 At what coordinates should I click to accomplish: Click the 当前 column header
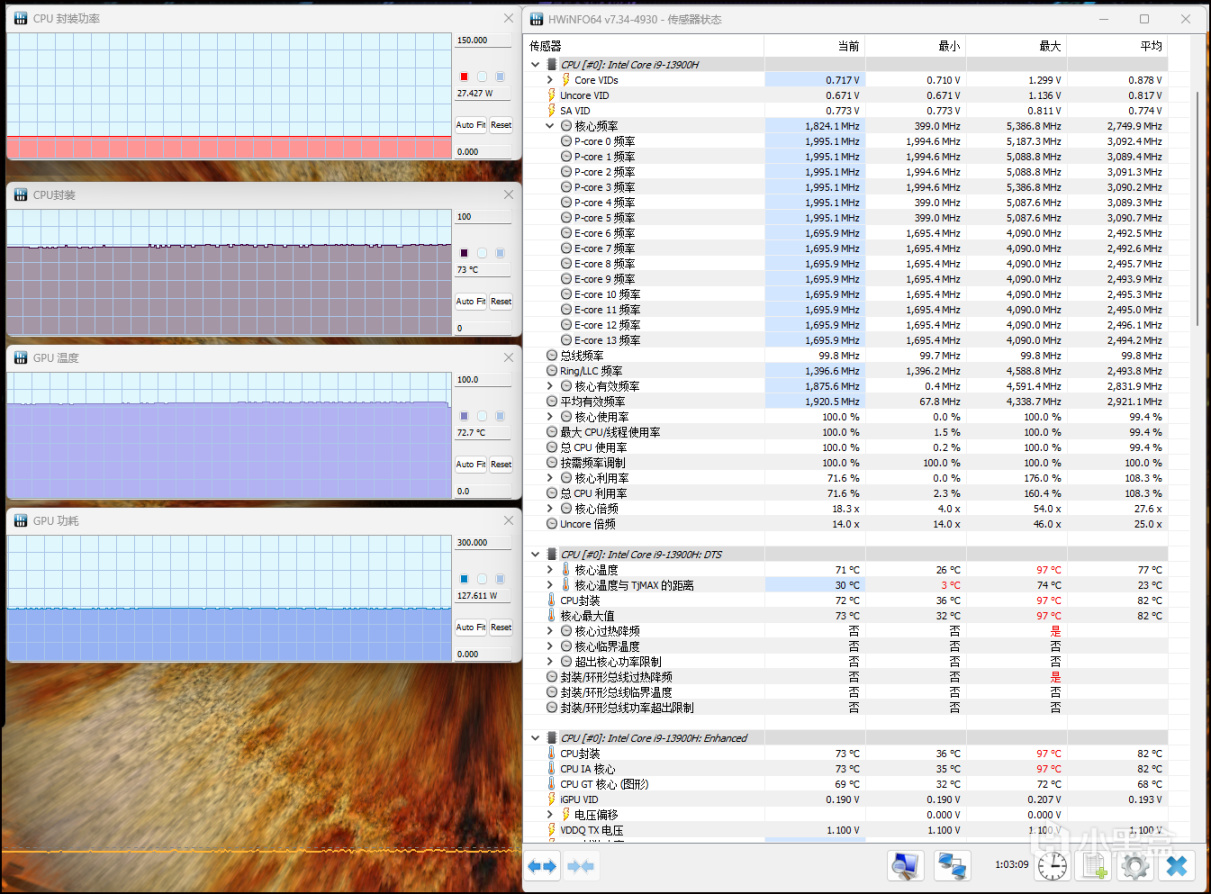[x=814, y=46]
